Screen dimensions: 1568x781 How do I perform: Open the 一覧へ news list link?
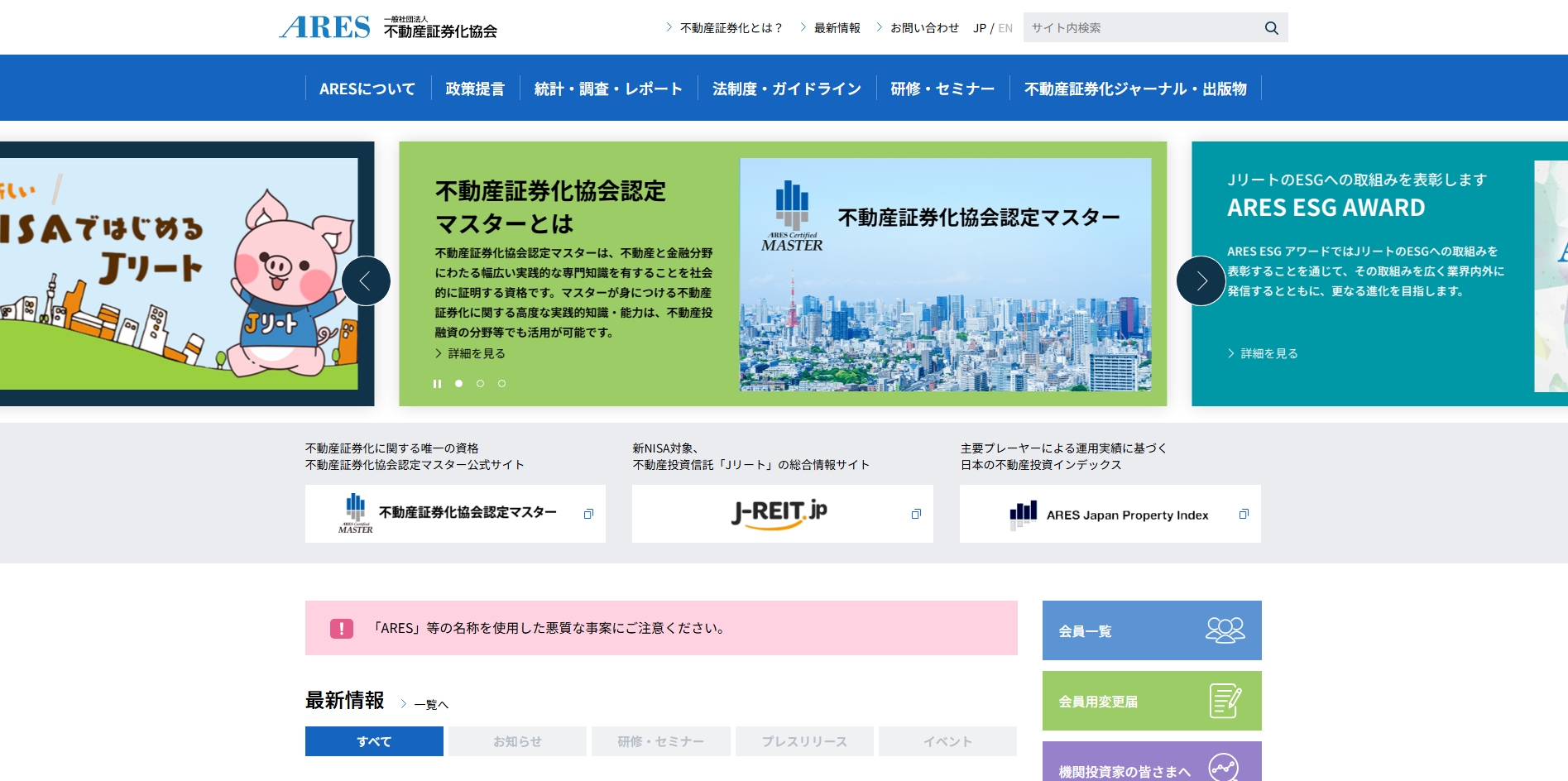click(x=431, y=705)
